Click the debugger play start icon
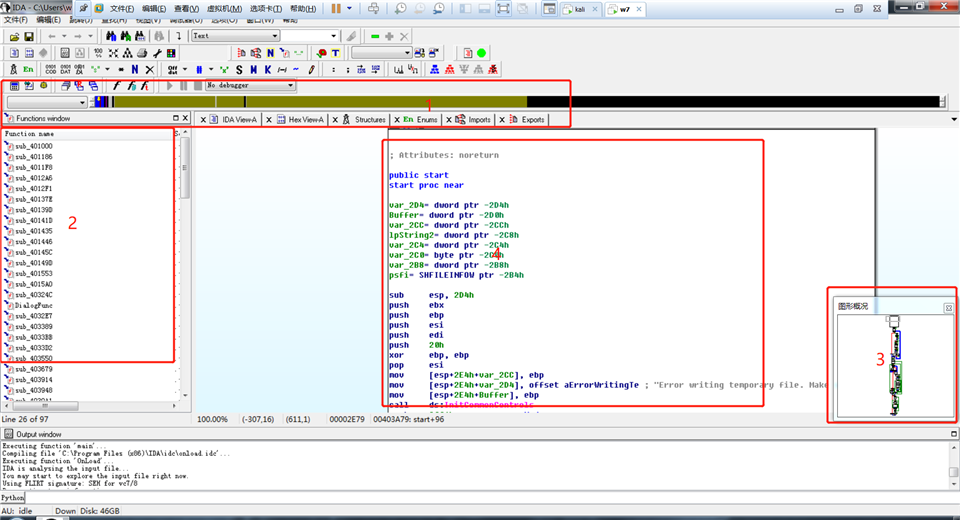 point(170,86)
